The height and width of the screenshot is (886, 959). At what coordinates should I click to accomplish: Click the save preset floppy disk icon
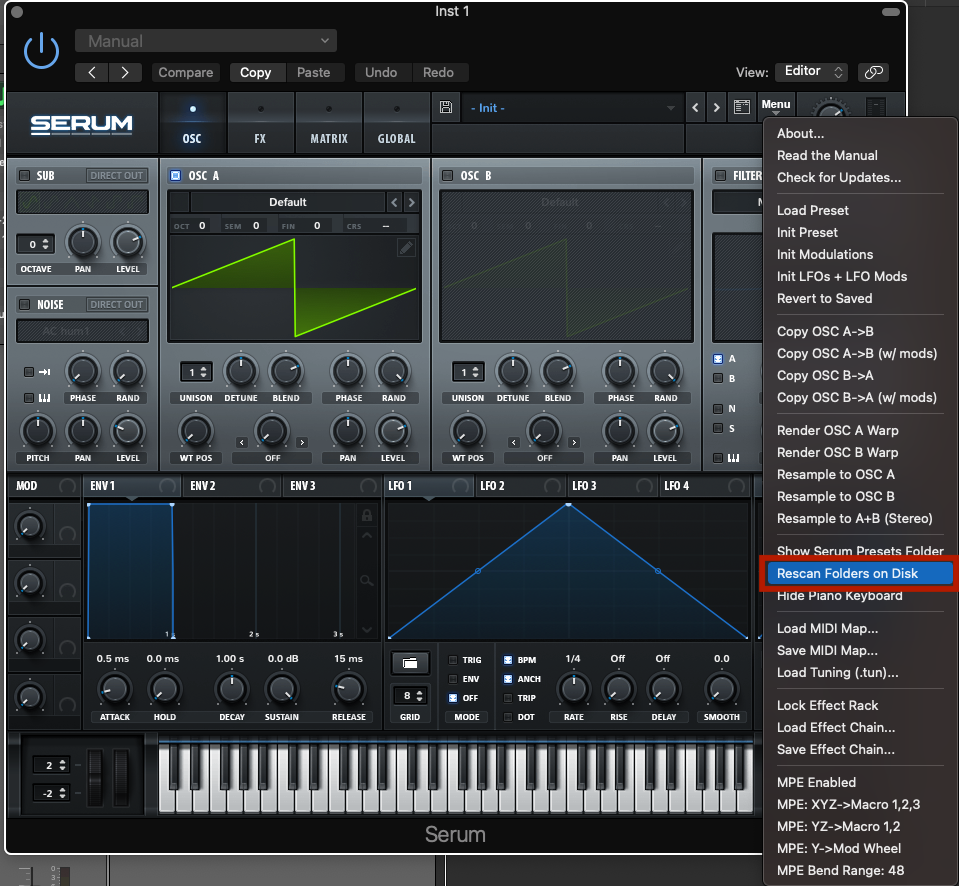tap(446, 108)
